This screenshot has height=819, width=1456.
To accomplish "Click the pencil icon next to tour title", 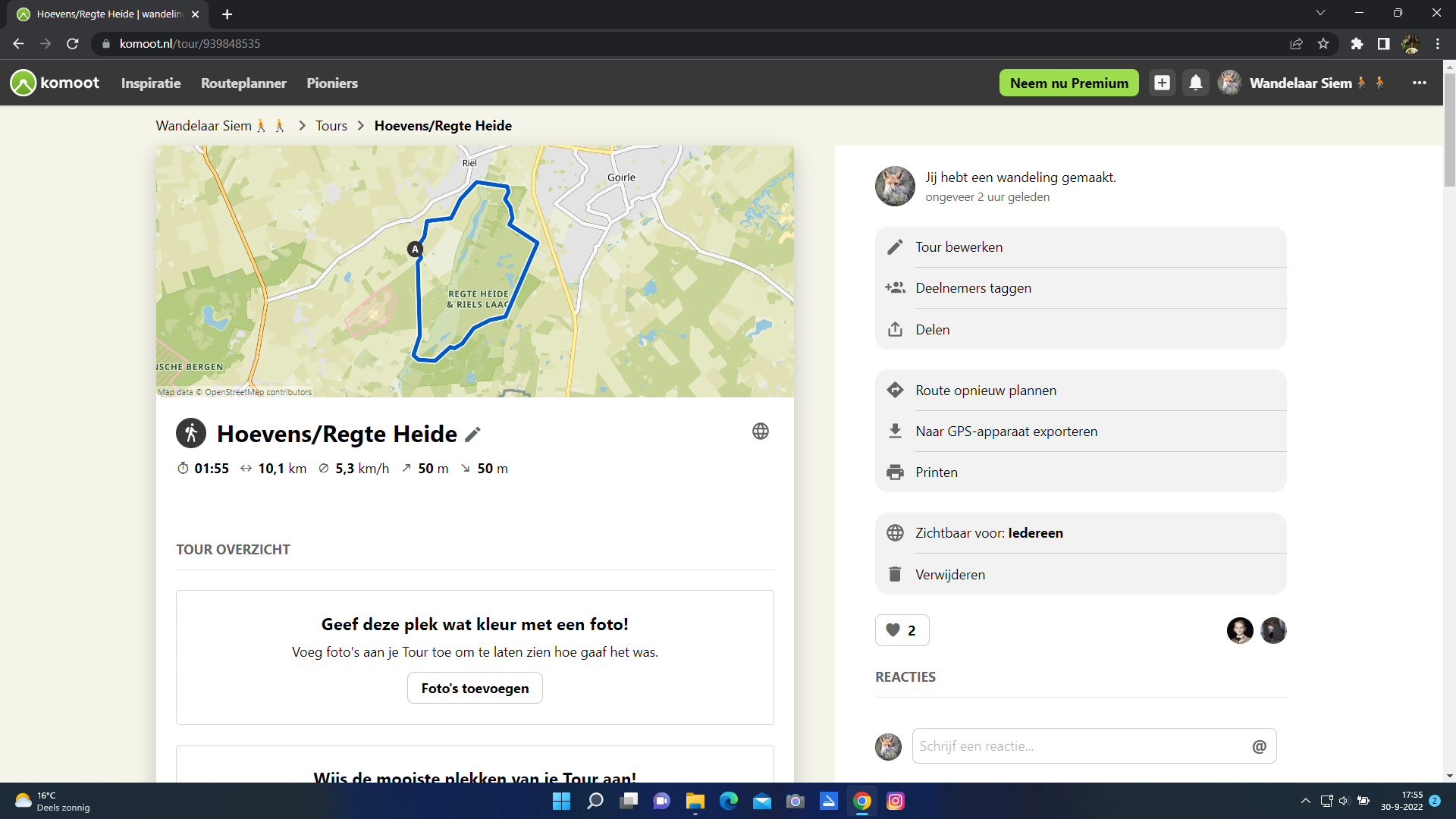I will [472, 435].
